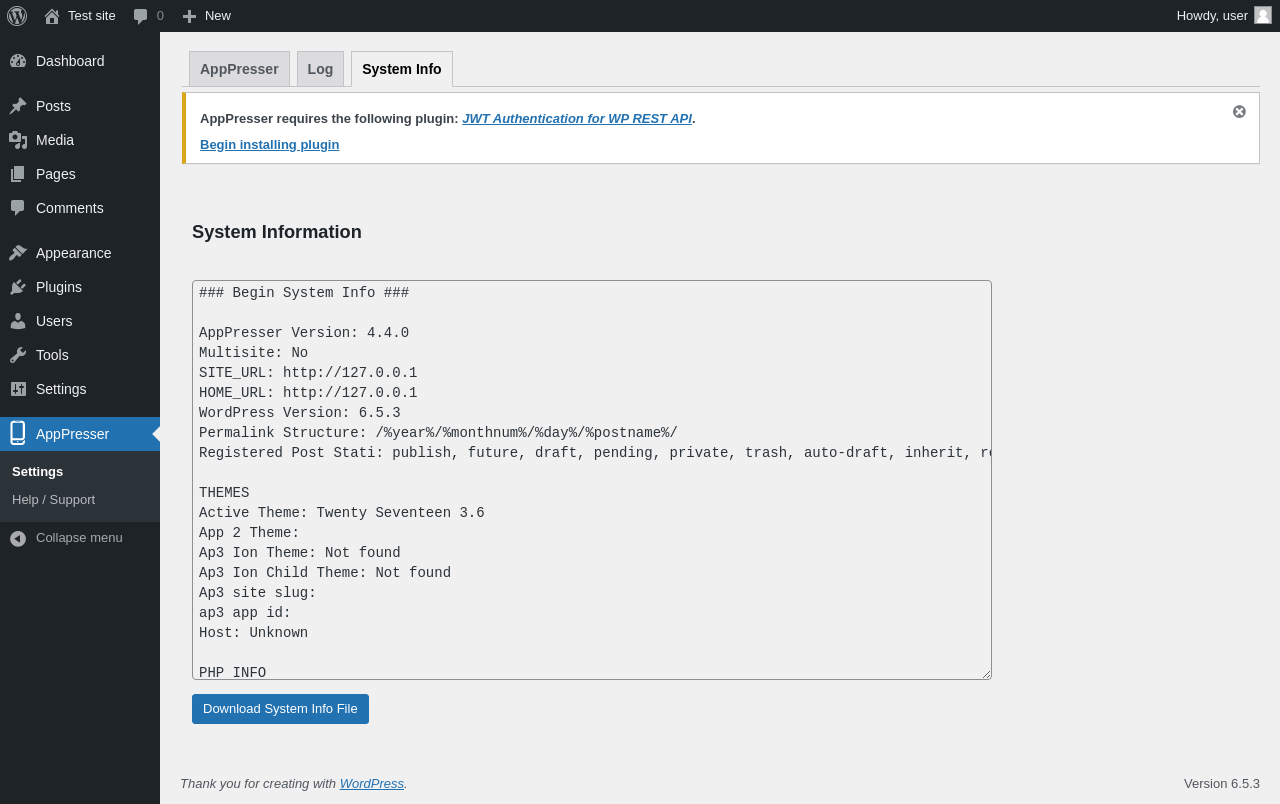Open the Test site home icon

(x=52, y=16)
